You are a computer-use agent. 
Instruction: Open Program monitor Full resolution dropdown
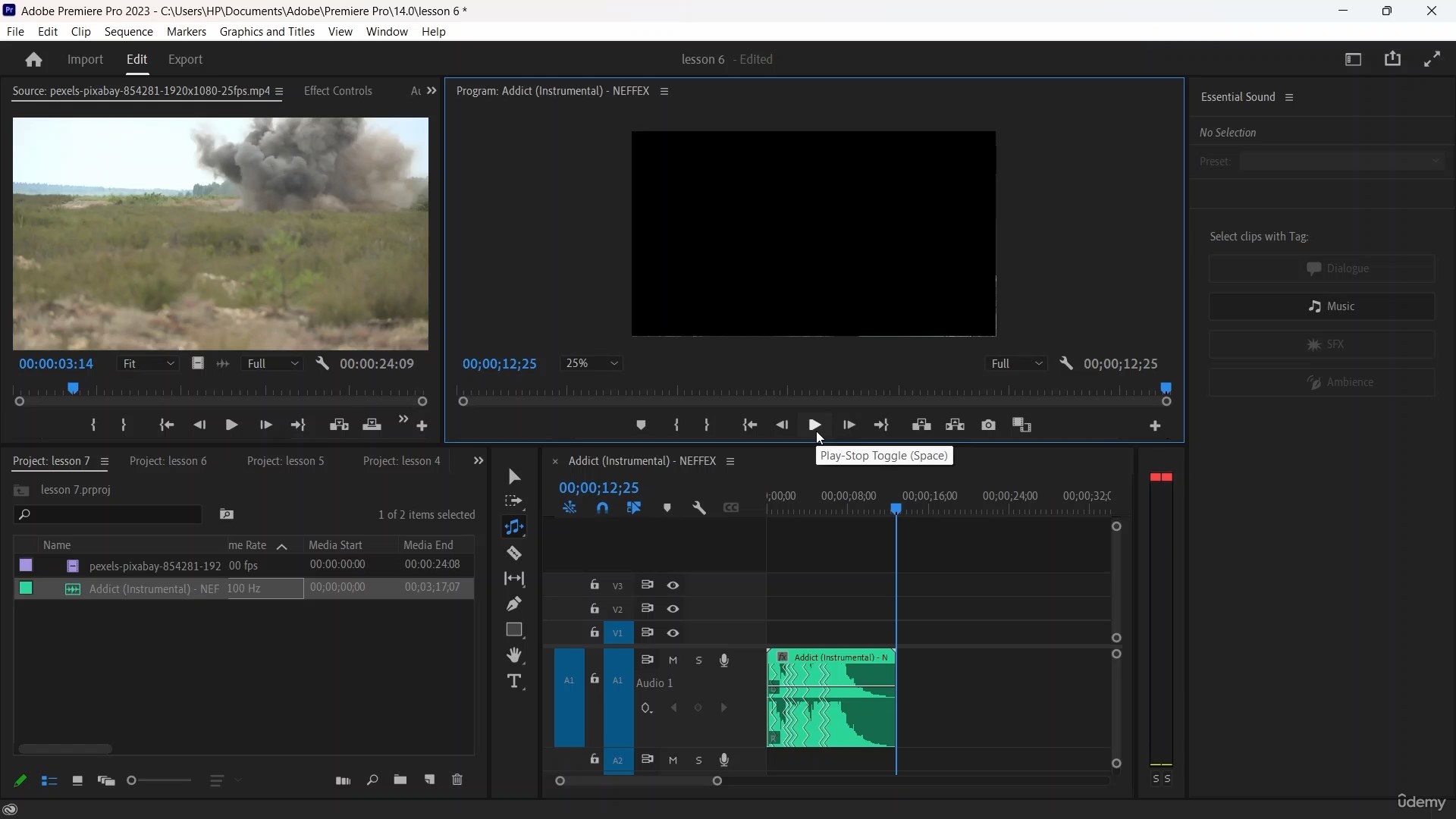point(1017,364)
